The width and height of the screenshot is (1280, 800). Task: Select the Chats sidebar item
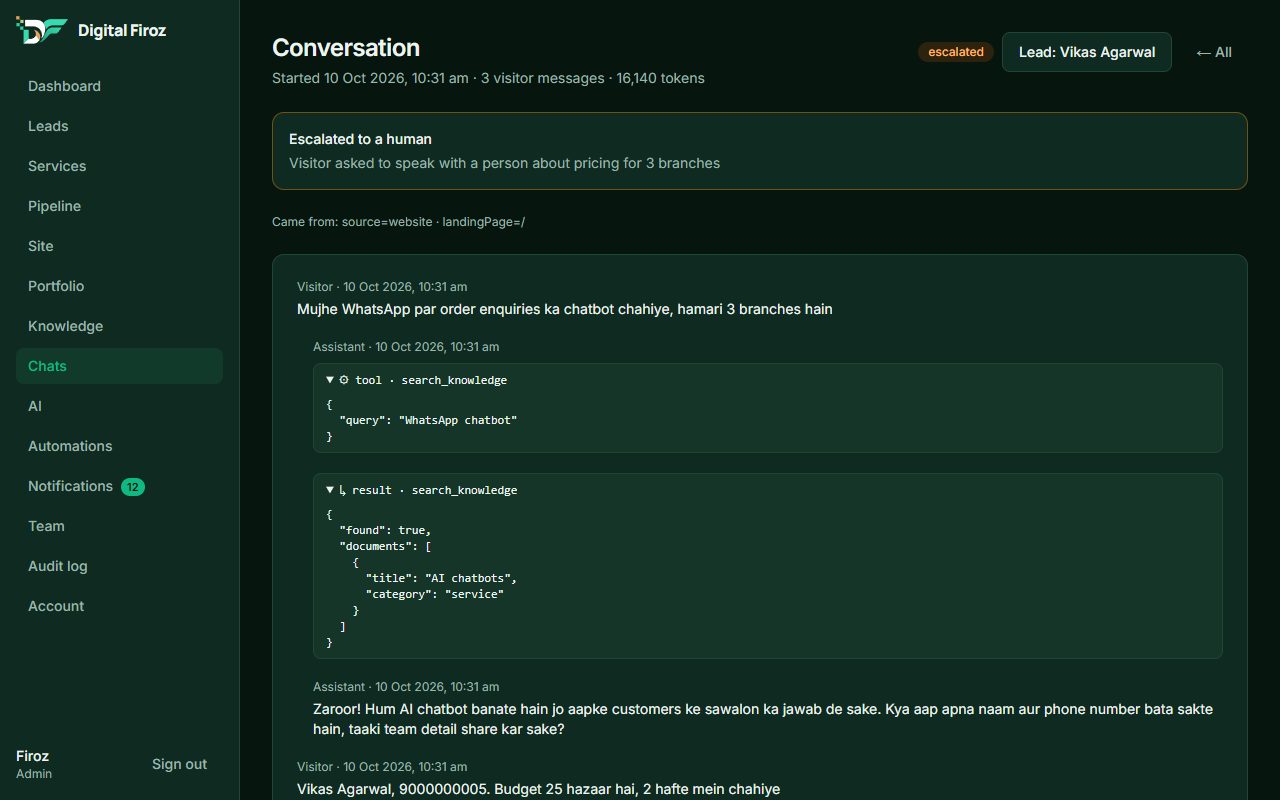[119, 366]
